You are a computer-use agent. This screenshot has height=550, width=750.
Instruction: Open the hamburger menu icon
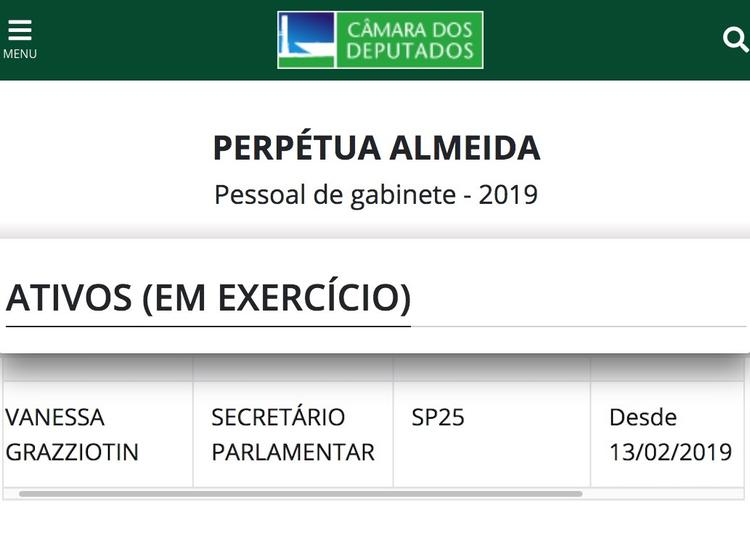point(19,30)
